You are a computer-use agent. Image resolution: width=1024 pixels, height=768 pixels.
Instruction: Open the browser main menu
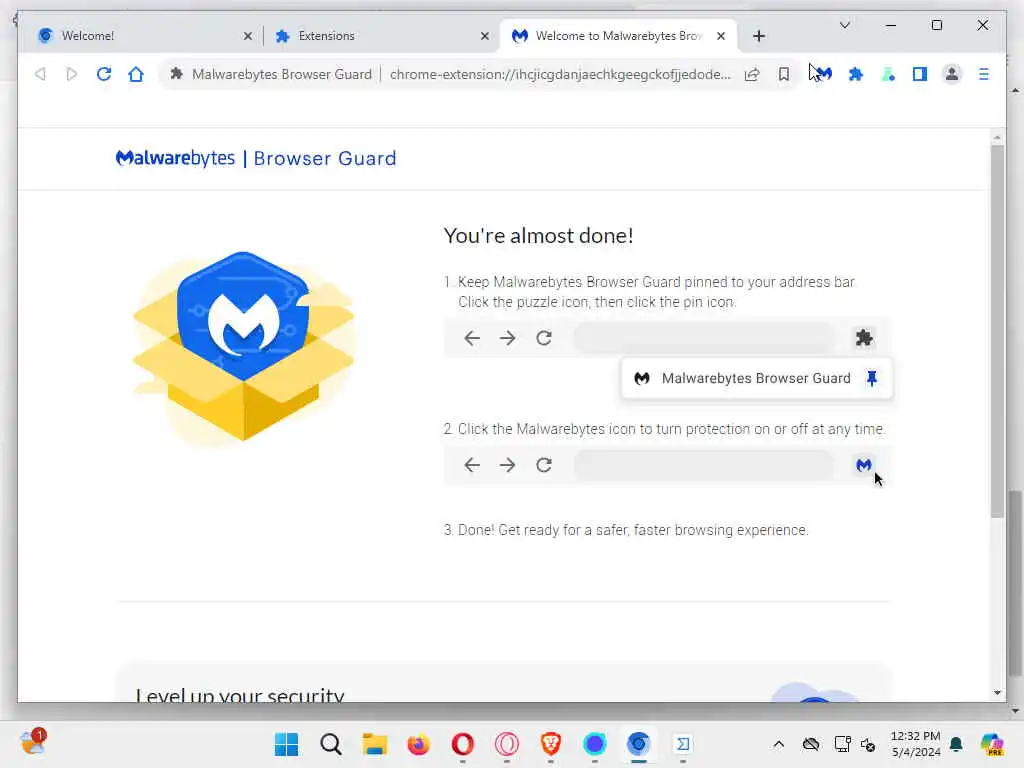tap(984, 74)
